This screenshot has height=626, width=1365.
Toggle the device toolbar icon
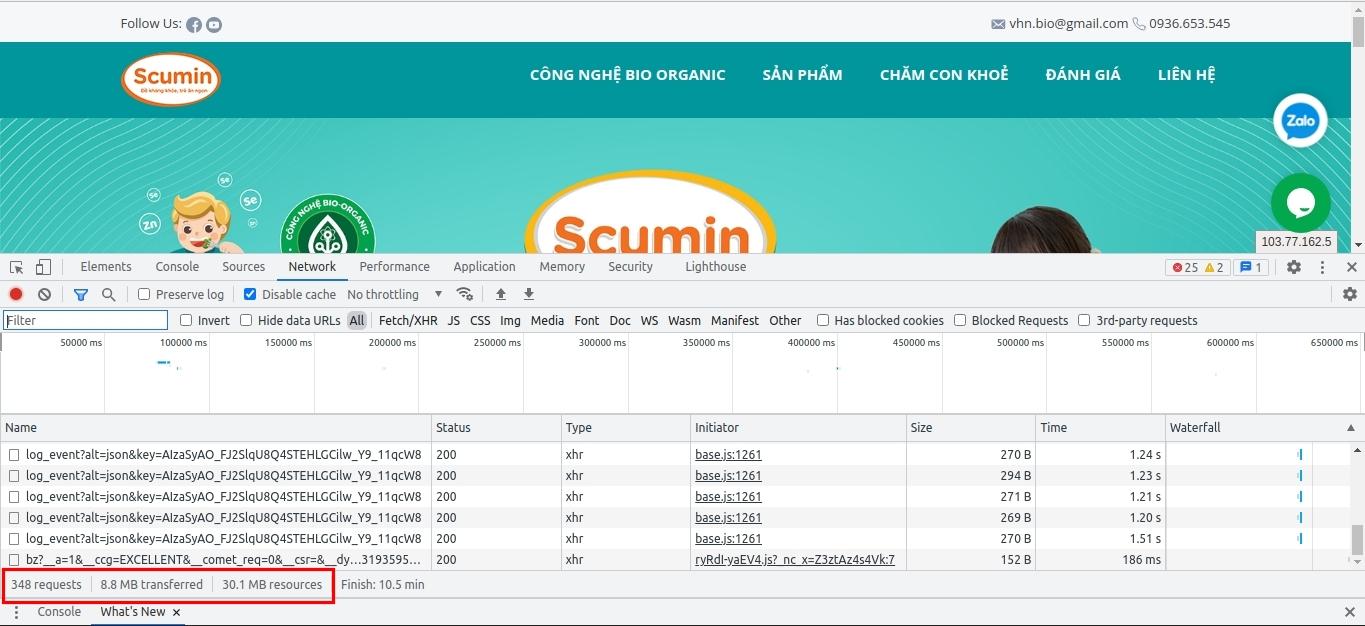(43, 267)
